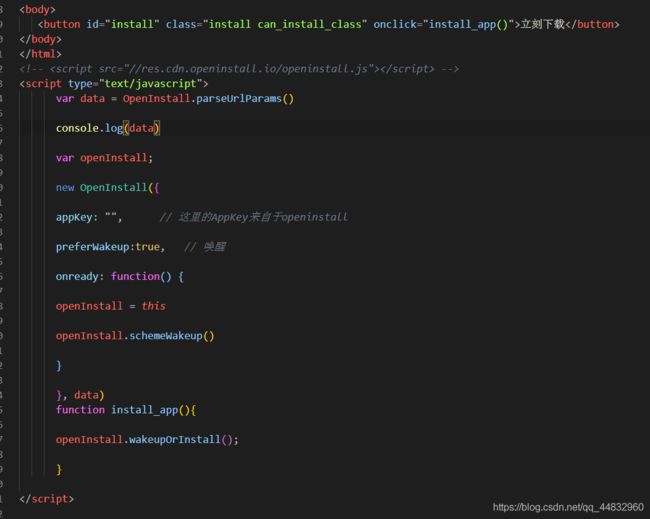Click the closing </button> tag
Screen dimensions: 650x519
click(x=592, y=24)
